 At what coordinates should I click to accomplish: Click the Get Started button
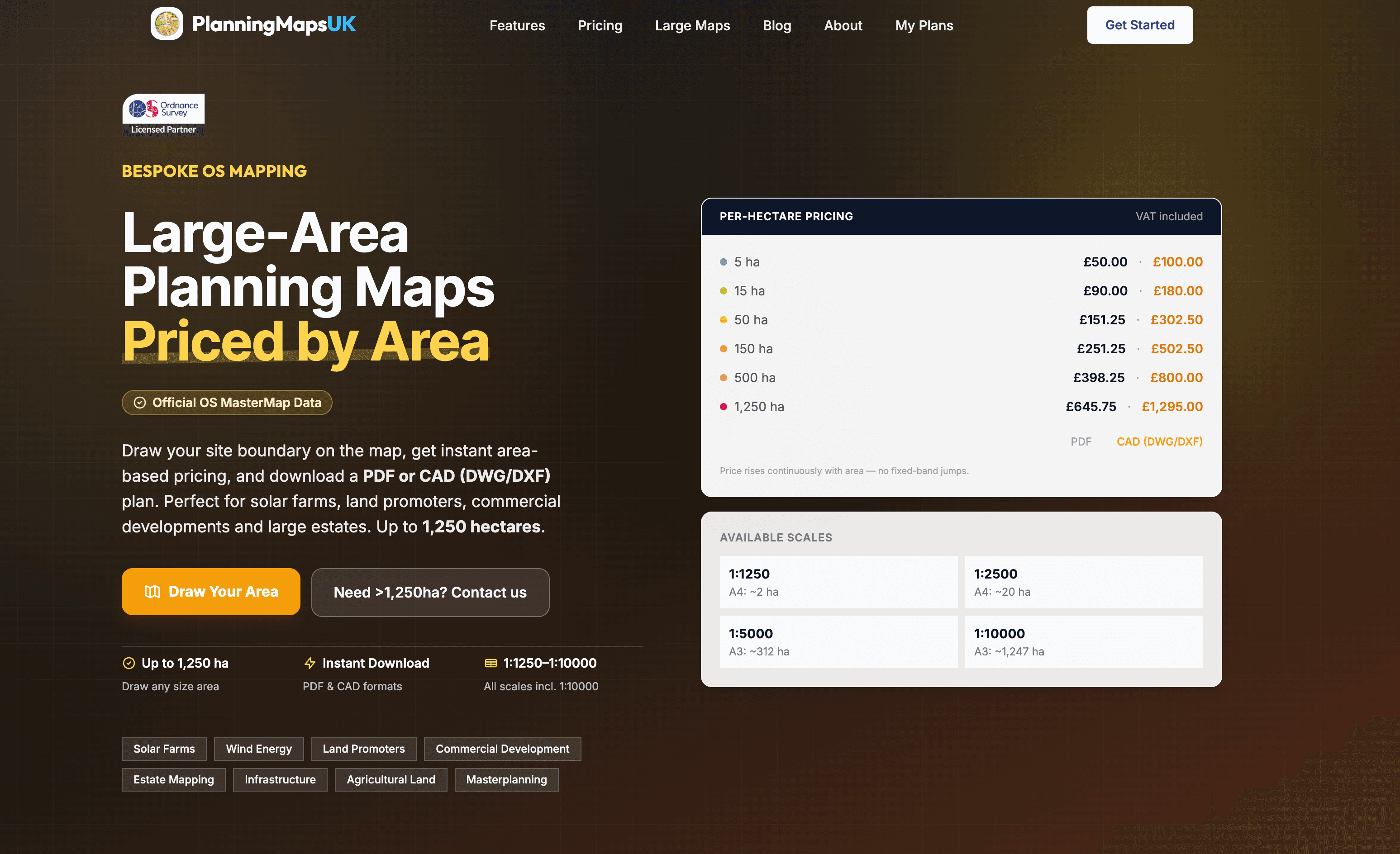[1140, 25]
